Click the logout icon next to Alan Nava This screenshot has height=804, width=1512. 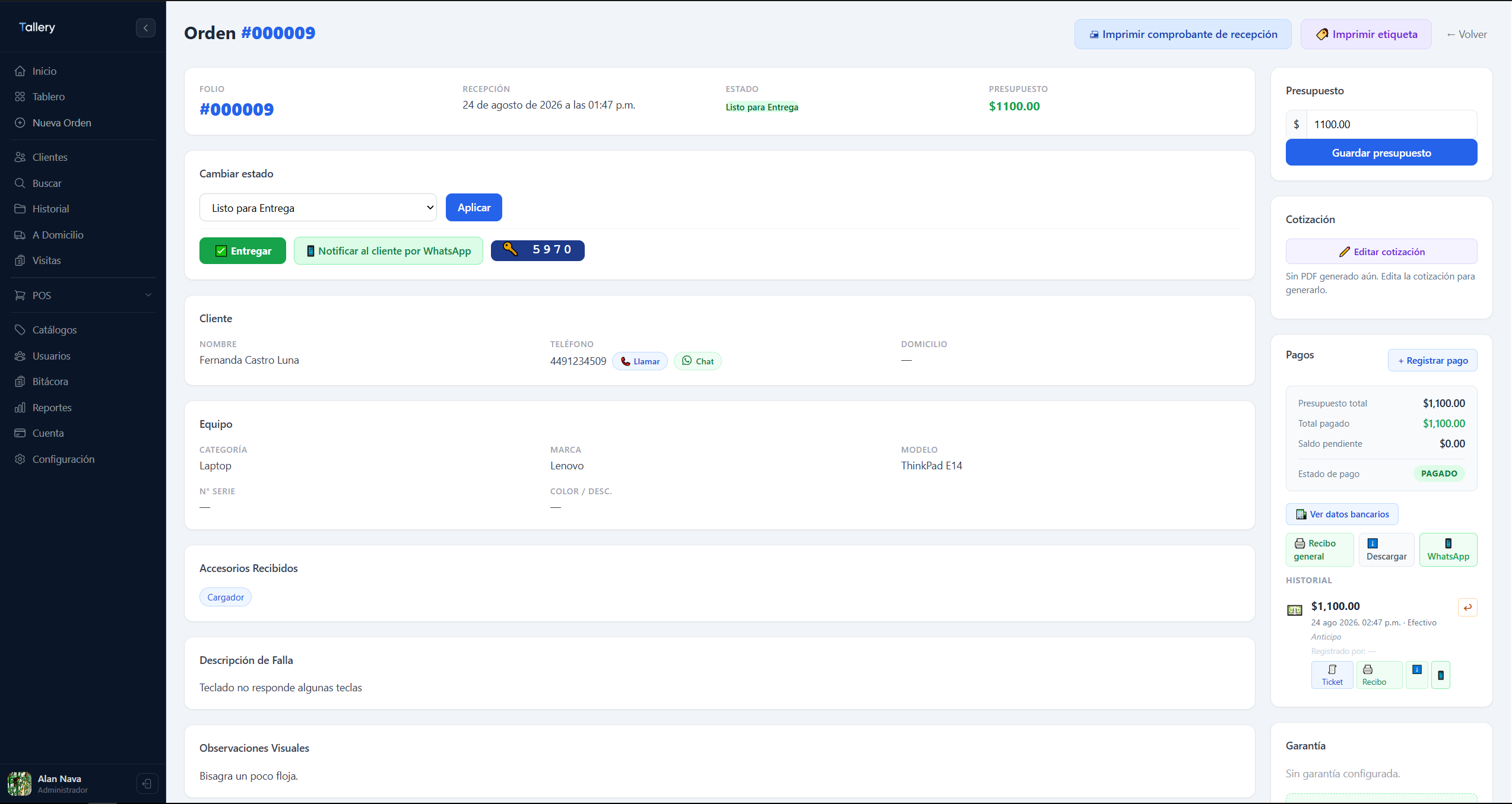coord(147,784)
